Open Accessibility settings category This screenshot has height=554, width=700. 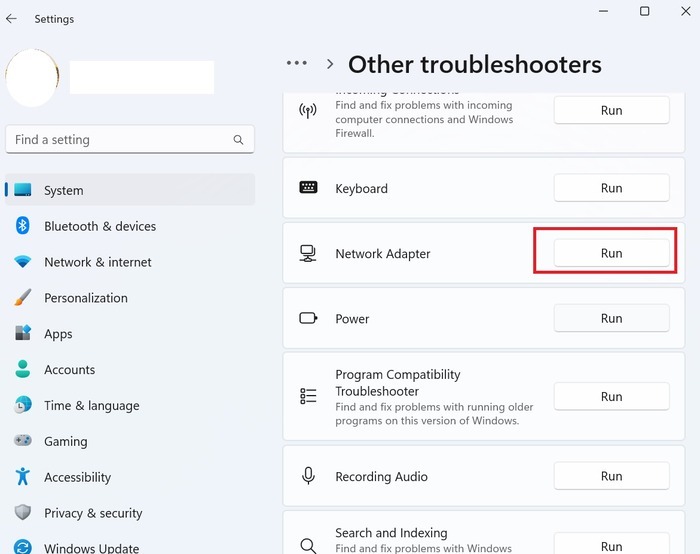pyautogui.click(x=130, y=477)
